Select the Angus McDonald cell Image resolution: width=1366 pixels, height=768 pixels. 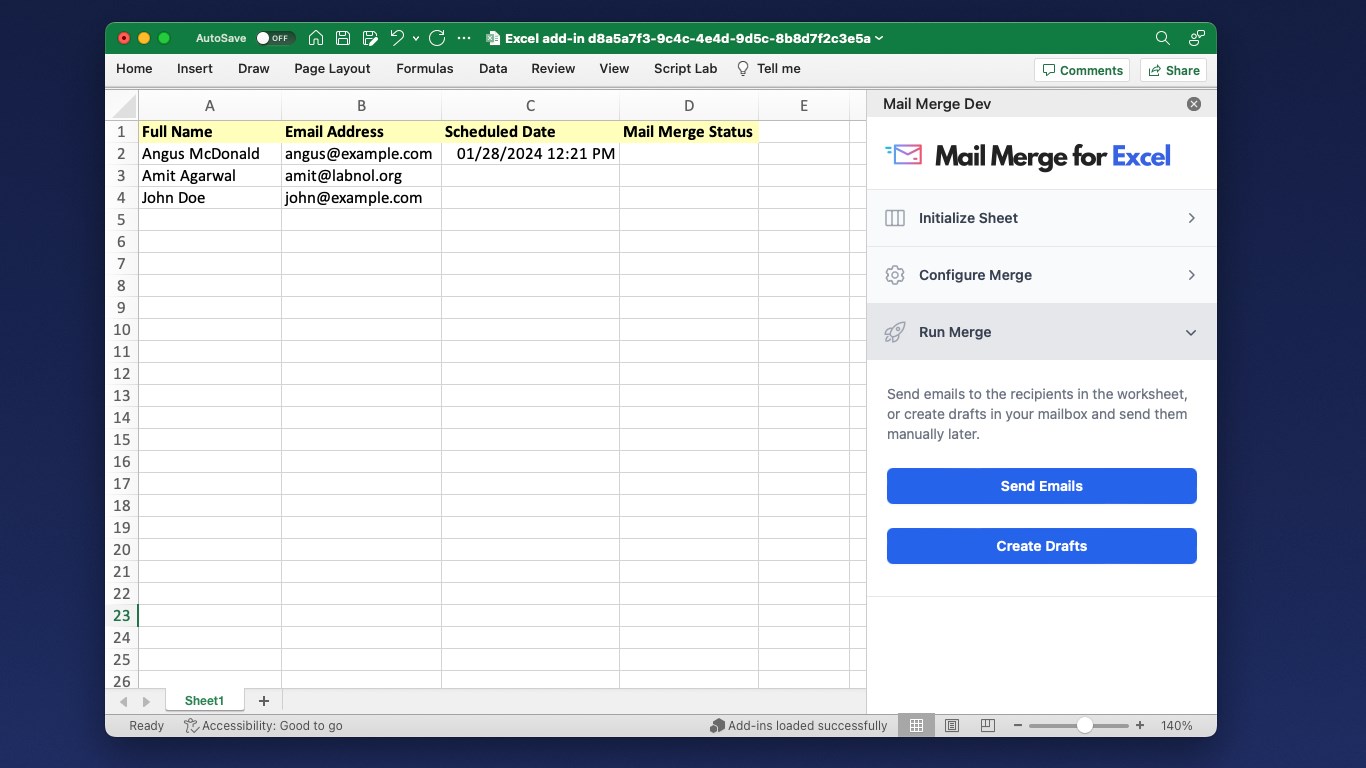click(x=210, y=153)
